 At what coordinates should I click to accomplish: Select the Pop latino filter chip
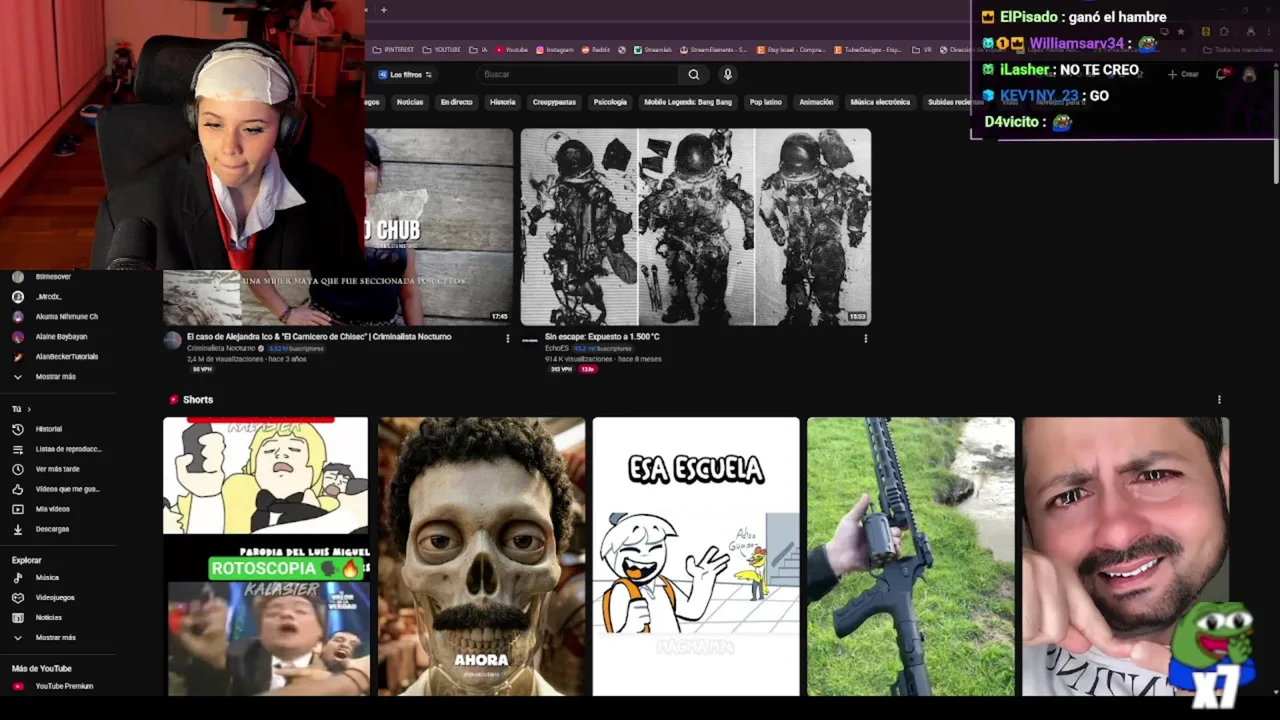(x=766, y=102)
